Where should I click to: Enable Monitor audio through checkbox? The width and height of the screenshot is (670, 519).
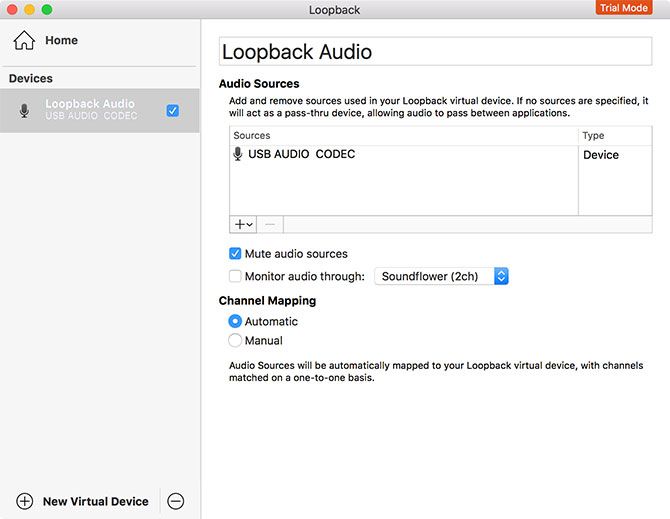point(235,276)
